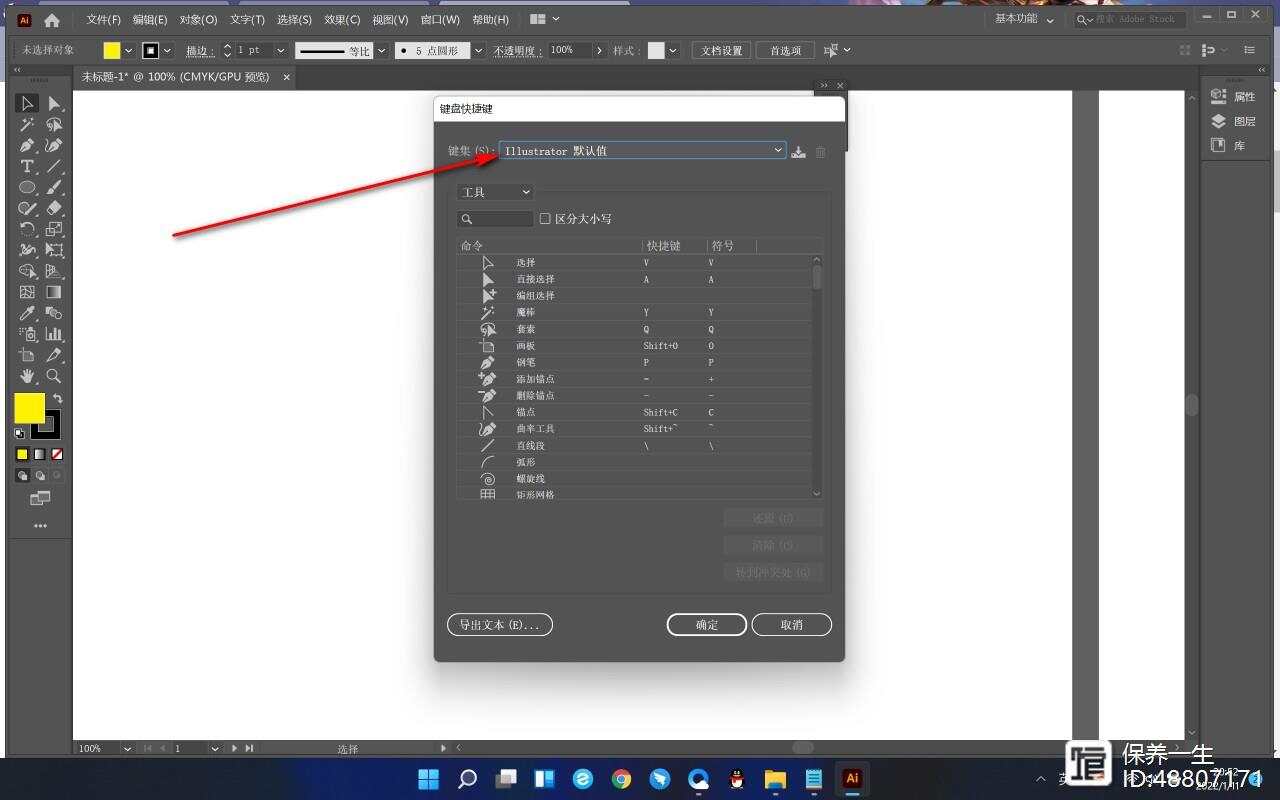This screenshot has width=1280, height=800.
Task: Select the Free Transform tool
Action: click(54, 251)
